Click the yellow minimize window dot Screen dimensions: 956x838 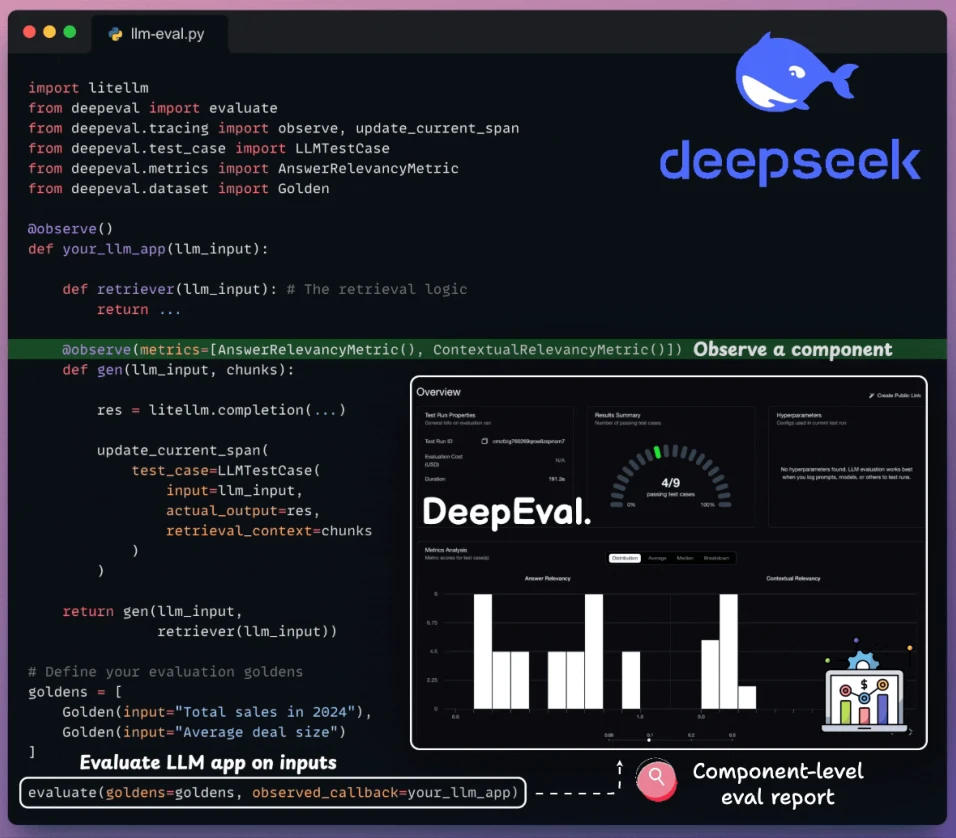(49, 32)
